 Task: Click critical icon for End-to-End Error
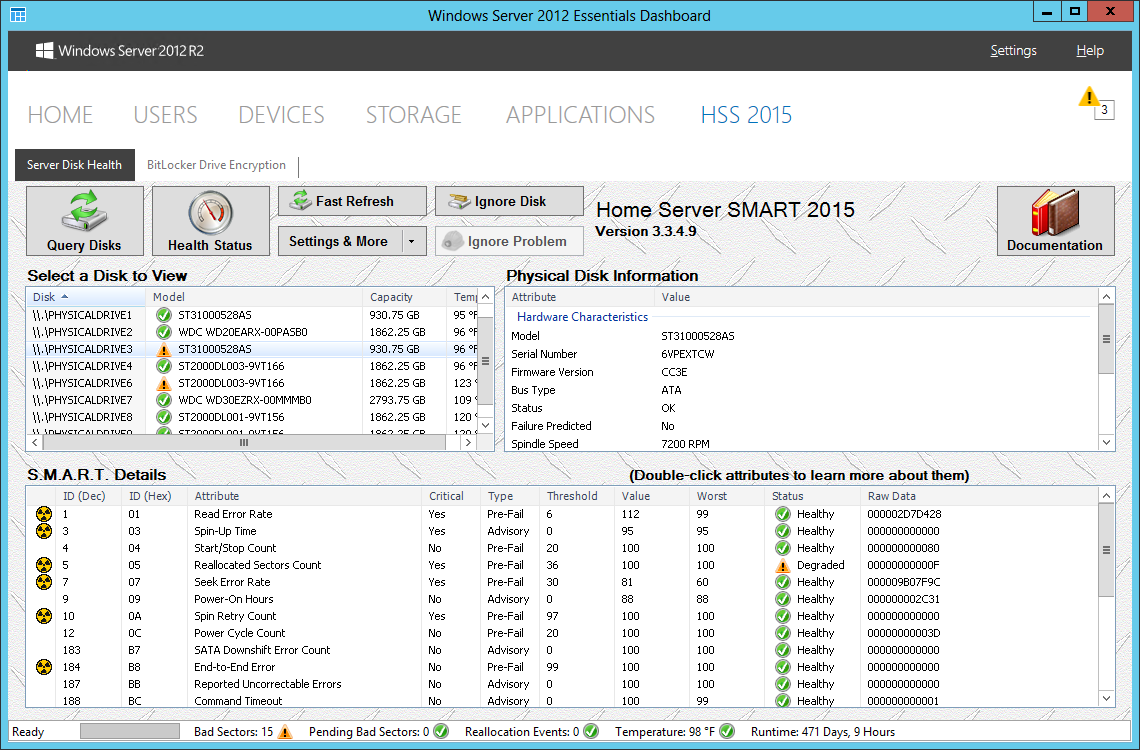coord(44,667)
